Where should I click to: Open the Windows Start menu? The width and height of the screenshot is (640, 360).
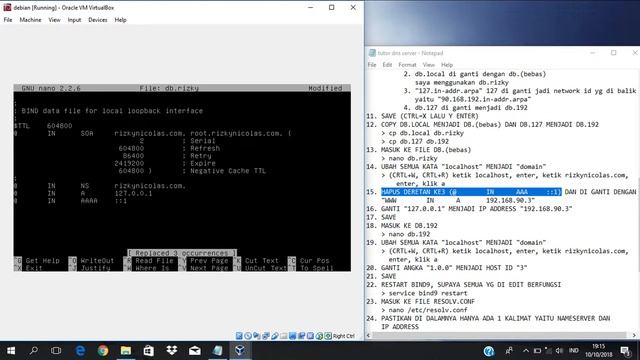(x=11, y=351)
